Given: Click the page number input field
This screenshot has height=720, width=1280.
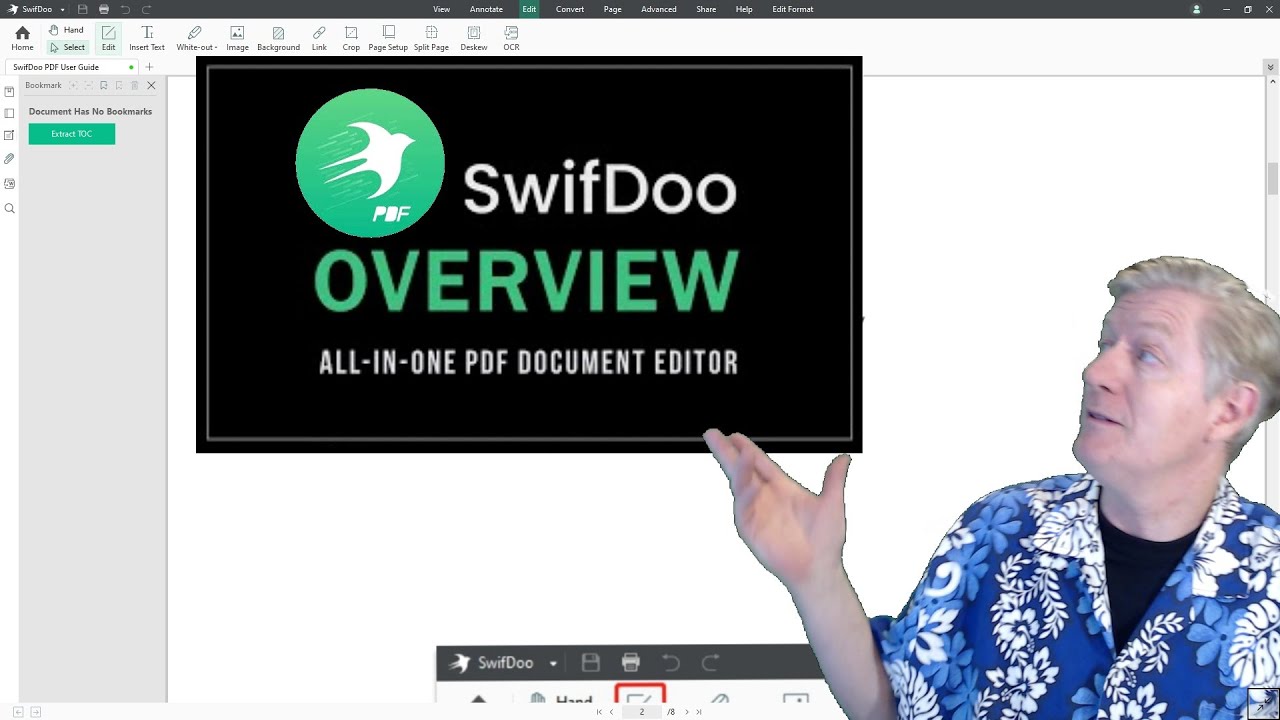Looking at the screenshot, I should tap(641, 712).
